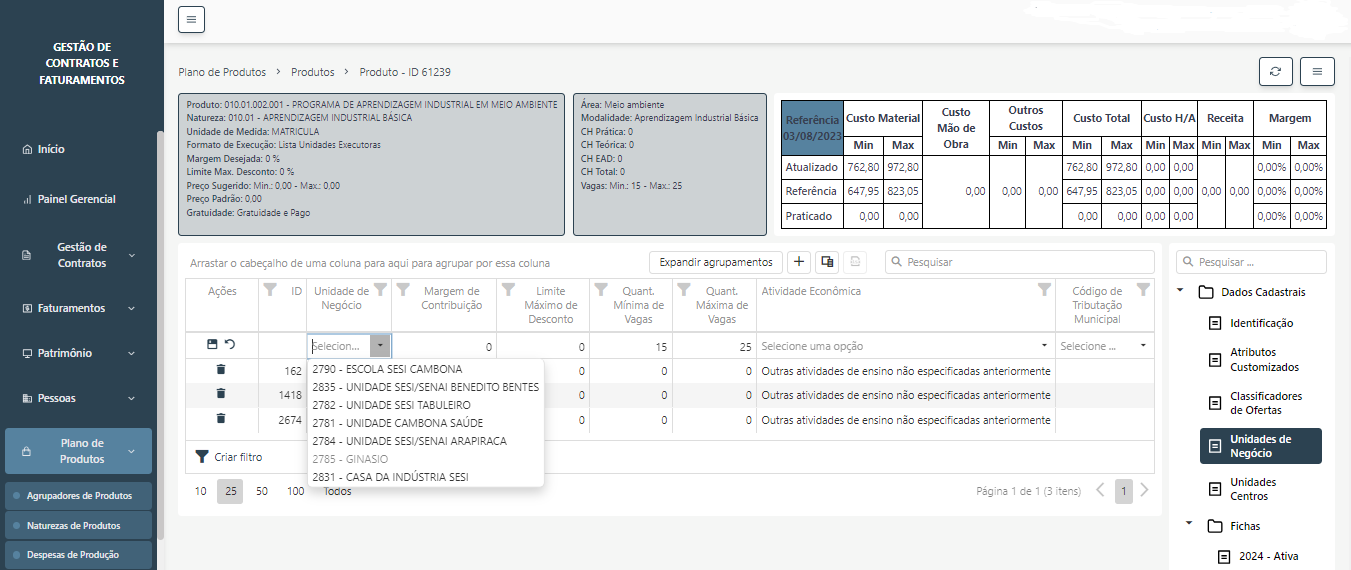Expand the Gestão de Contratos sidebar menu
This screenshot has height=570, width=1351.
click(131, 256)
